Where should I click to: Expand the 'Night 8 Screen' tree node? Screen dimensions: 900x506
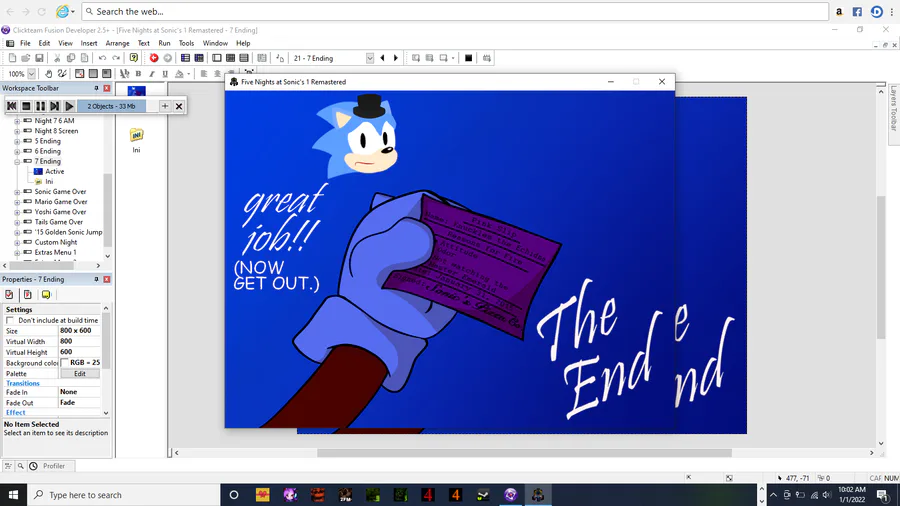pyautogui.click(x=17, y=131)
